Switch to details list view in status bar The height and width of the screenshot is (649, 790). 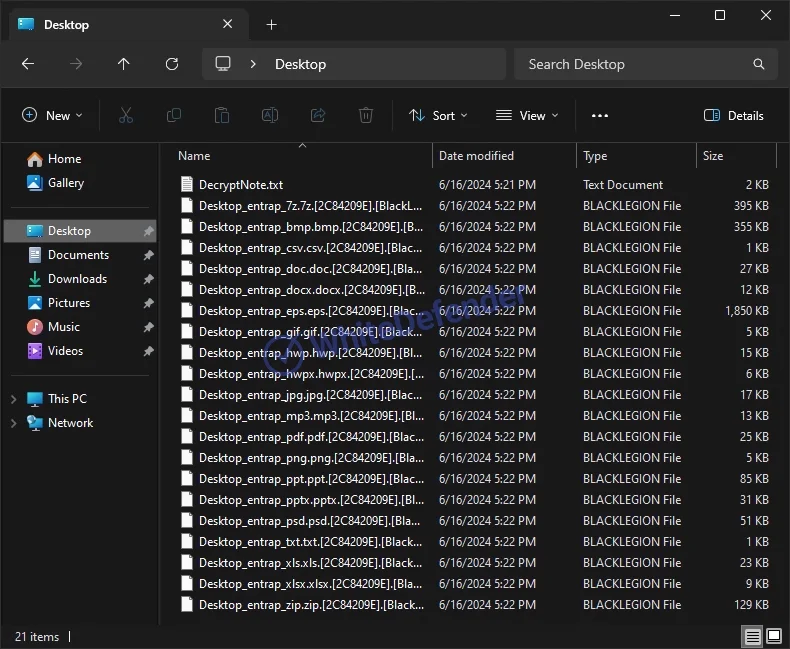click(751, 636)
